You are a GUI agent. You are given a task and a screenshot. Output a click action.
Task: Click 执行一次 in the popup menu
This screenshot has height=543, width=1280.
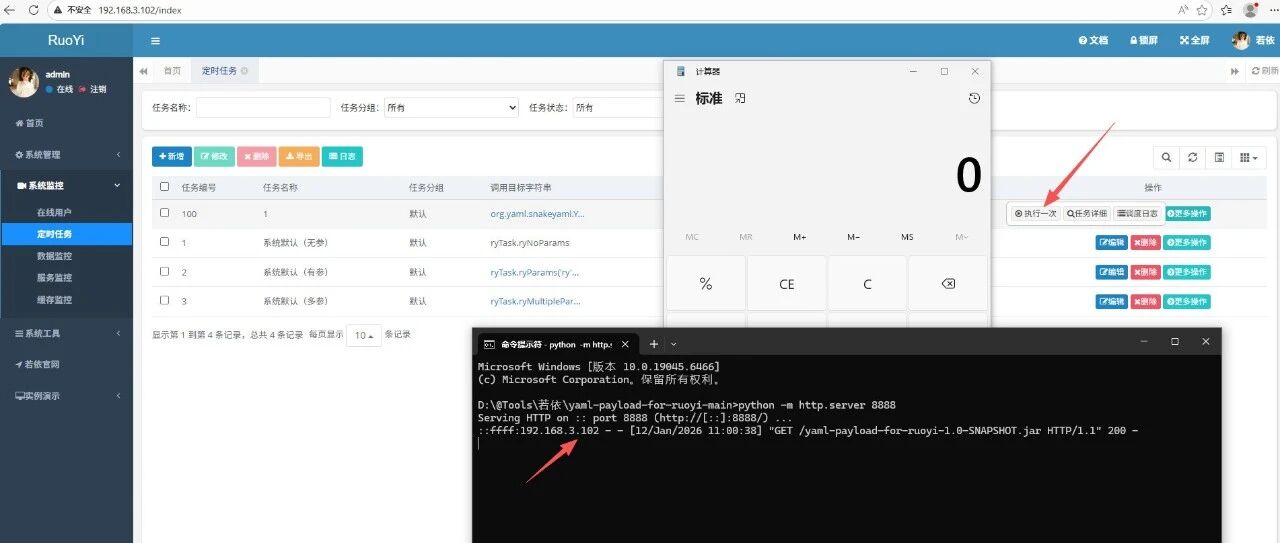click(1035, 213)
